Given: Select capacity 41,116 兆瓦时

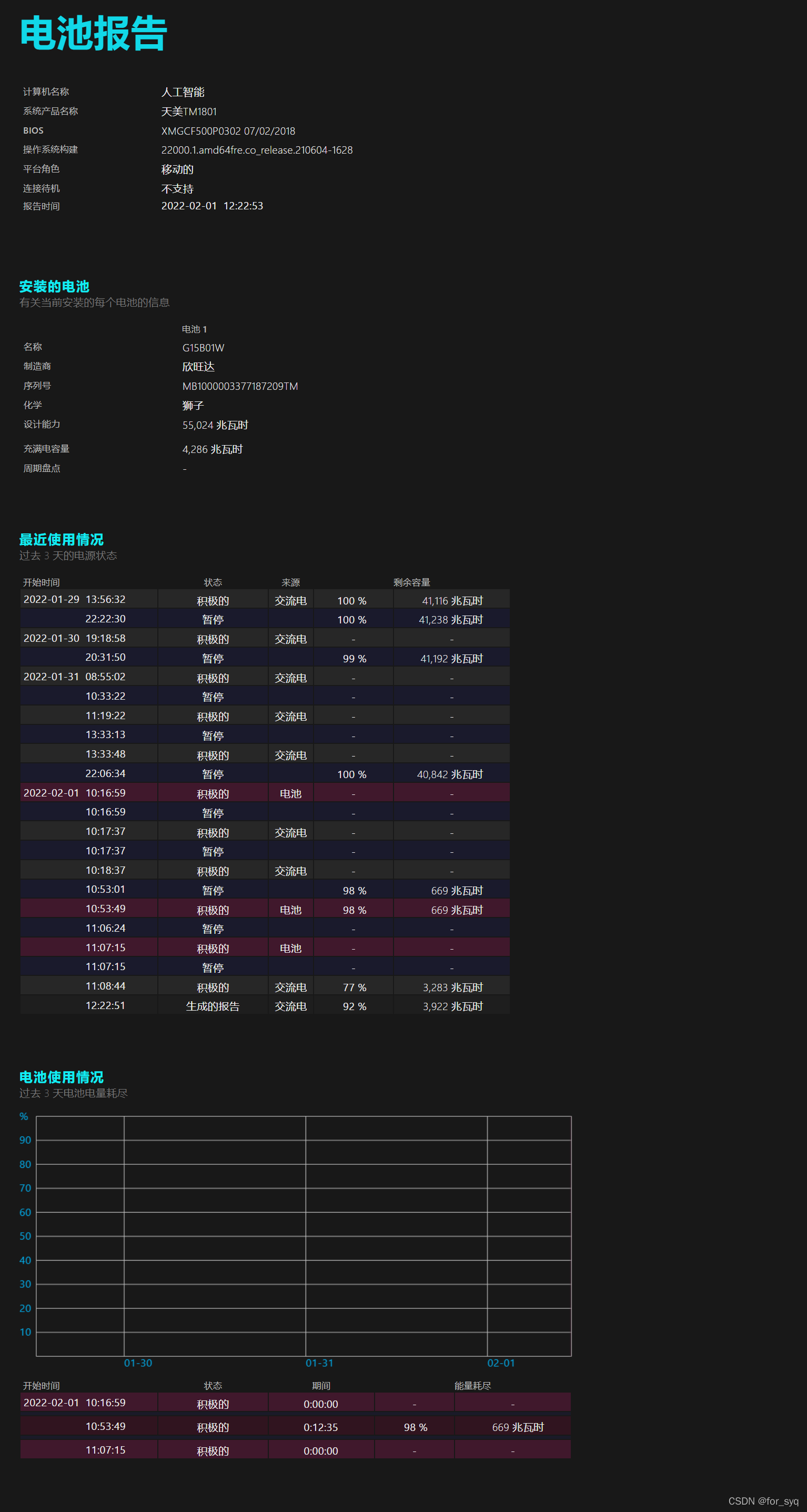Looking at the screenshot, I should point(452,600).
